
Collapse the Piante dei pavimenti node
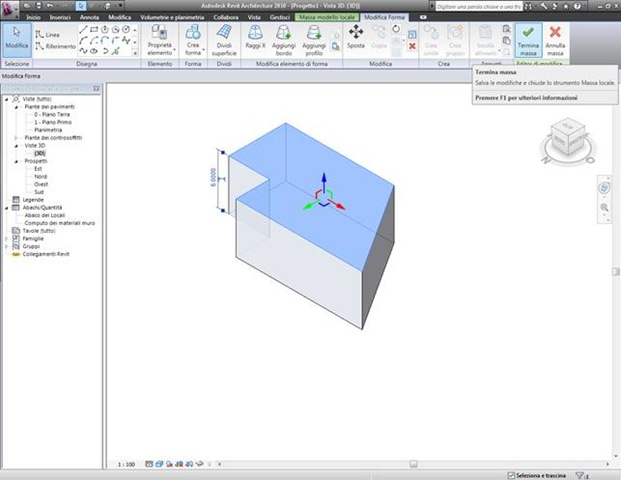[16, 107]
